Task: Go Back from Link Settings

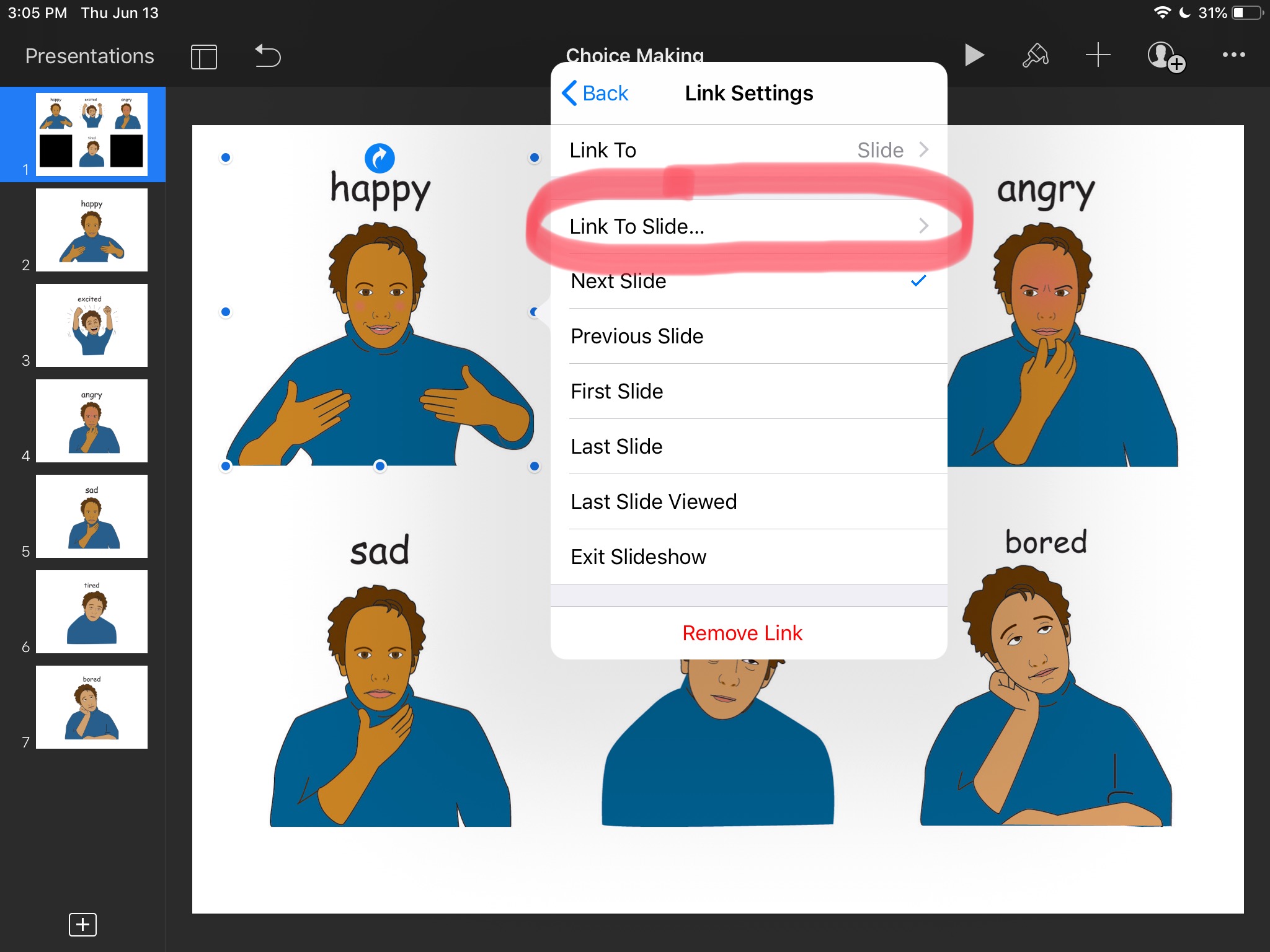Action: tap(595, 94)
